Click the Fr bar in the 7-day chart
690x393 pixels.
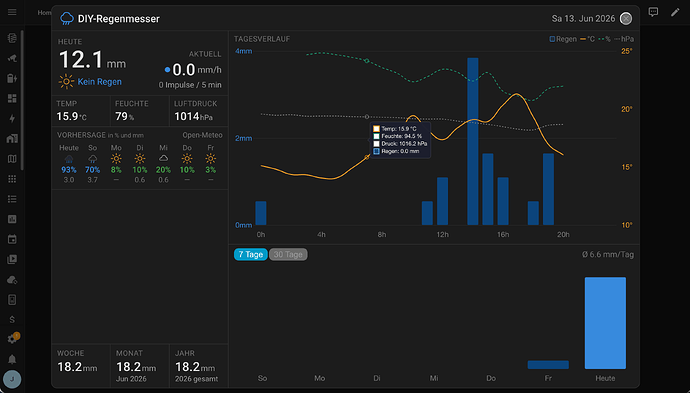[x=548, y=365]
